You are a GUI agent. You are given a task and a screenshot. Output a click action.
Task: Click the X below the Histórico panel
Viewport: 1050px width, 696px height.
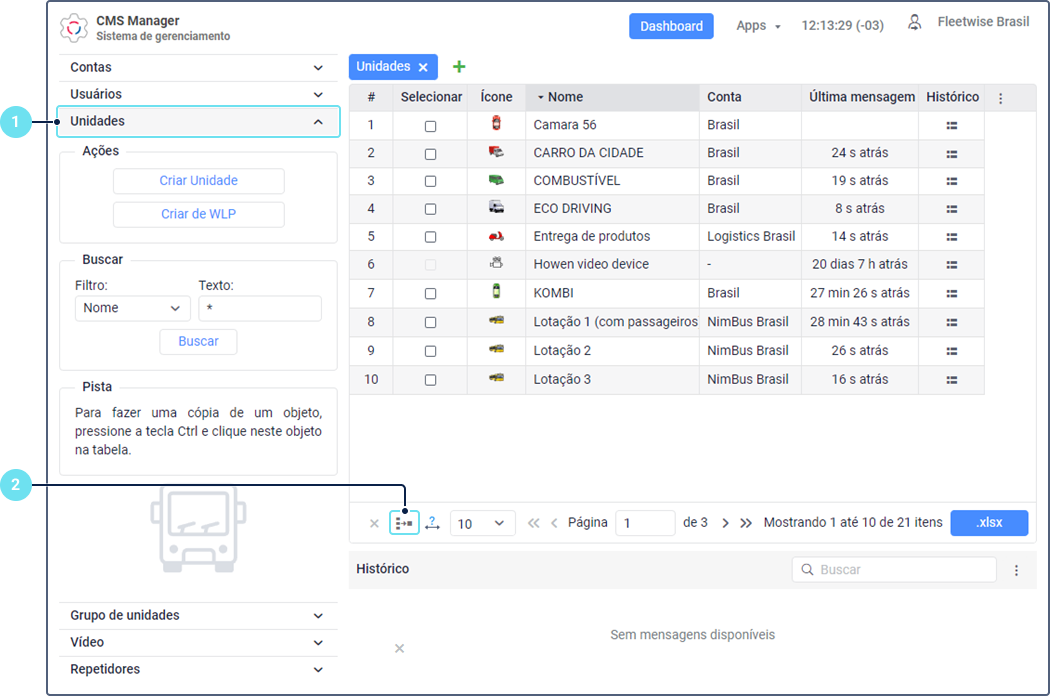click(x=399, y=648)
